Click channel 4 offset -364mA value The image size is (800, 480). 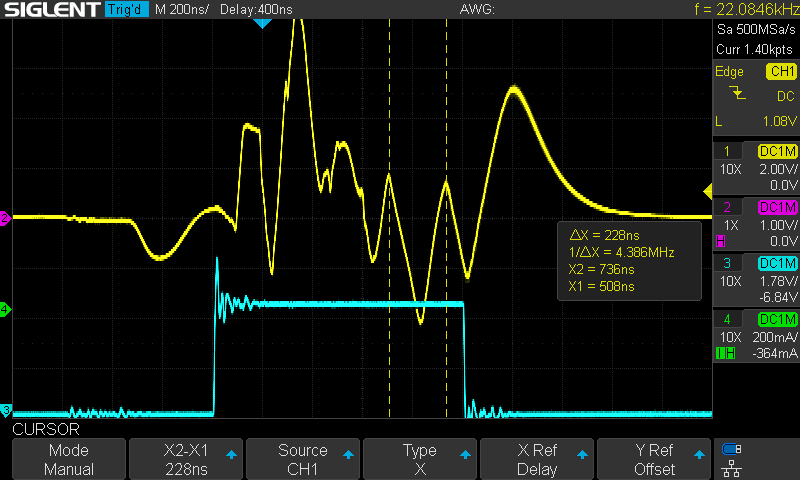774,353
